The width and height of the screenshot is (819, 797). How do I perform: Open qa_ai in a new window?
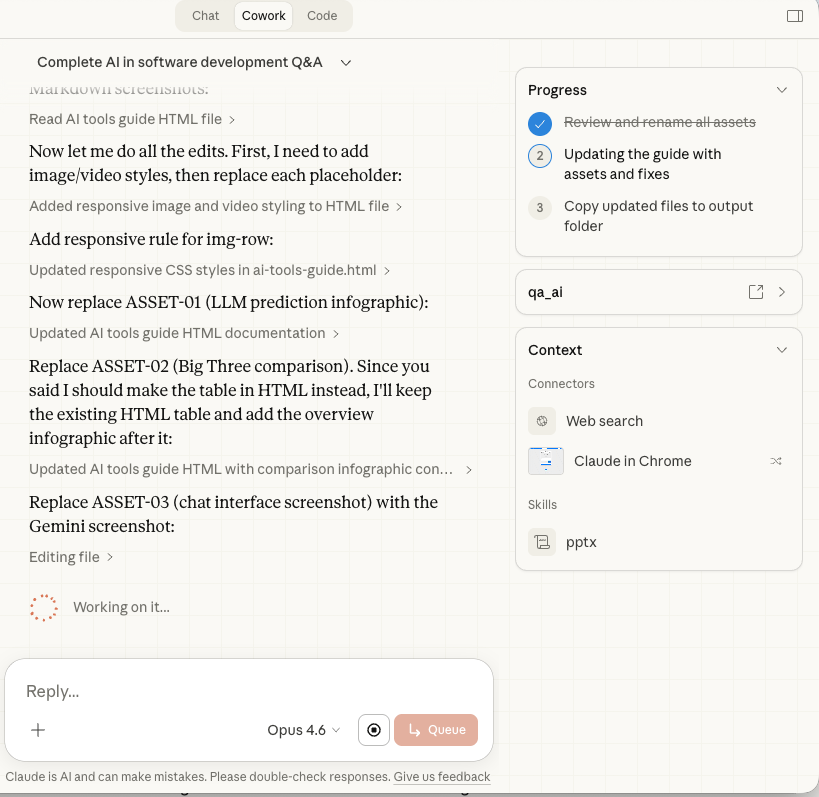756,291
